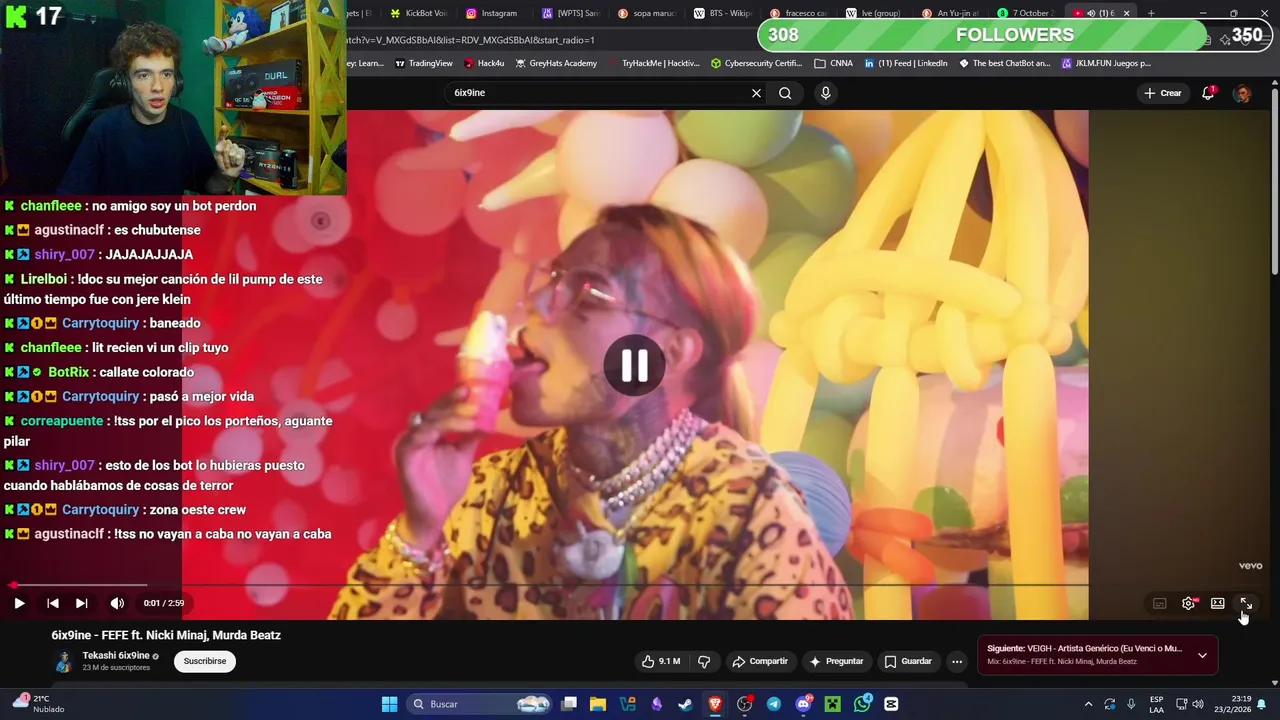This screenshot has width=1280, height=720.
Task: Switch to the [WPTS] browser tab
Action: (570, 13)
